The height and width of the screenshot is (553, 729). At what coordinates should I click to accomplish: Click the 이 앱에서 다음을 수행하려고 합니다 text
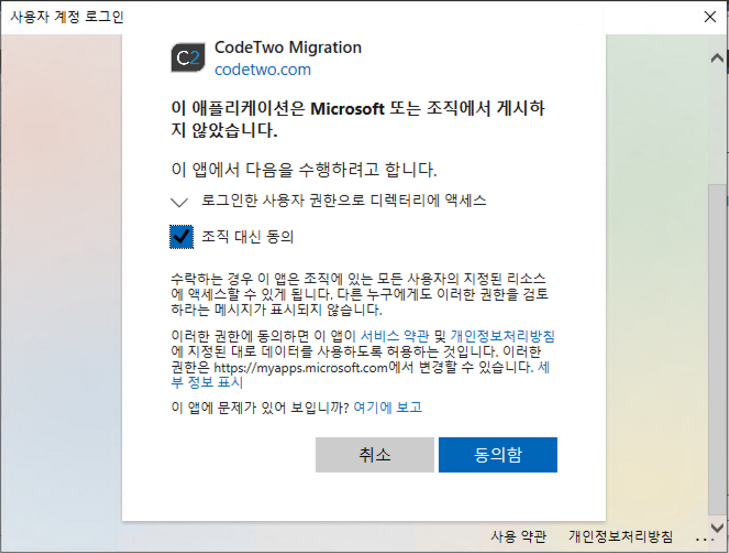tap(304, 169)
